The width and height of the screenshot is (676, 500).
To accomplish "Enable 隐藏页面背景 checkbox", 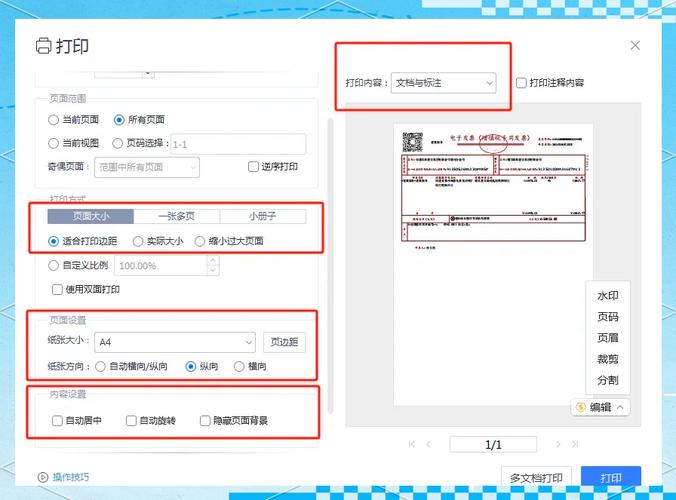I will [205, 420].
